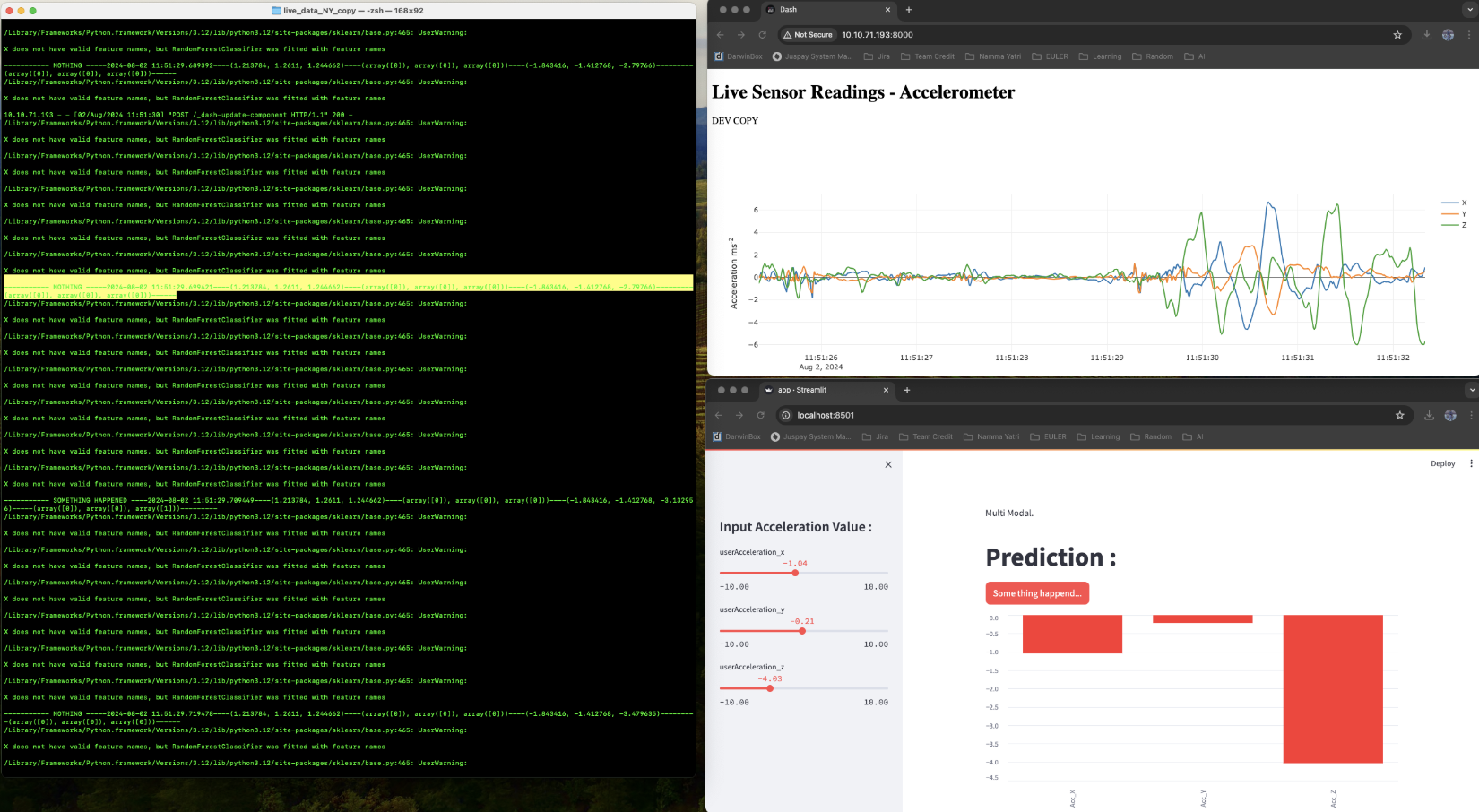Image resolution: width=1479 pixels, height=812 pixels.
Task: Open the Team Credit bookmark folder in the Streamlit window
Action: 926,436
